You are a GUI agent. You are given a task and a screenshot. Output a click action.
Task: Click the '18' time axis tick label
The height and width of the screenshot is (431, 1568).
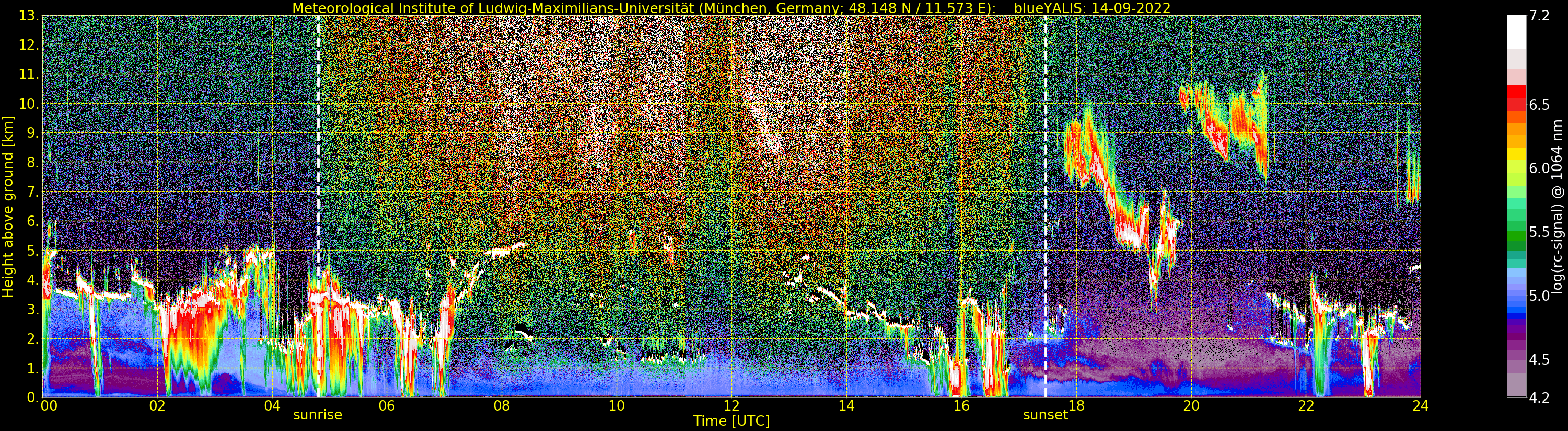tap(1076, 406)
